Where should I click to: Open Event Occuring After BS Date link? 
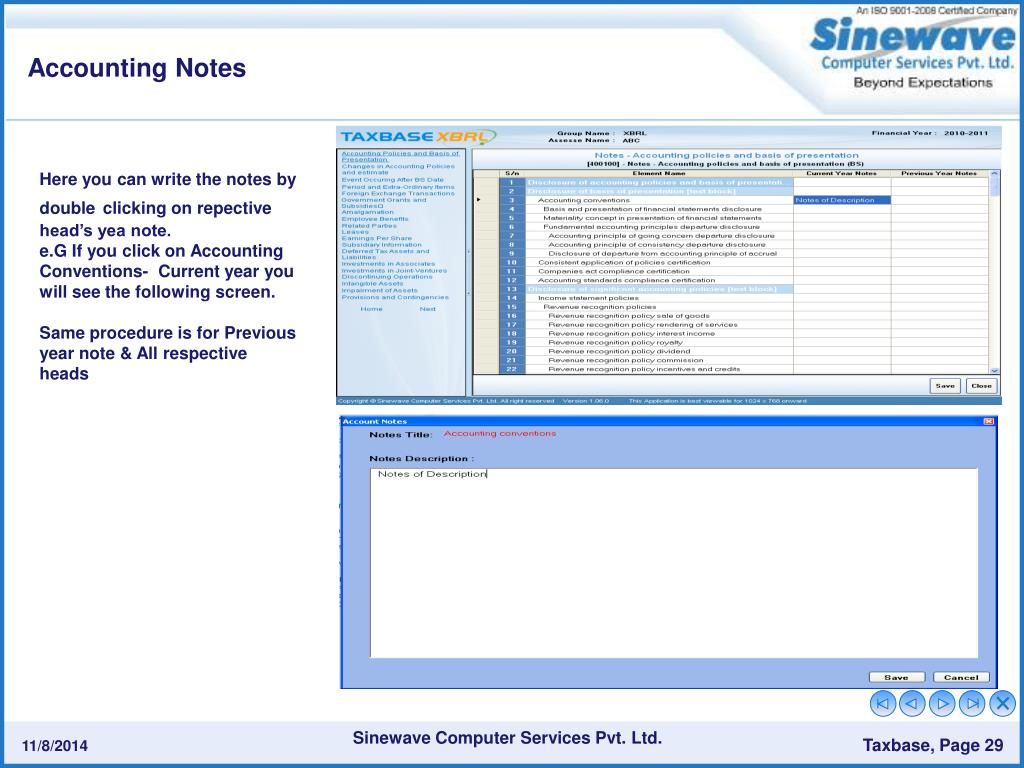tap(392, 180)
